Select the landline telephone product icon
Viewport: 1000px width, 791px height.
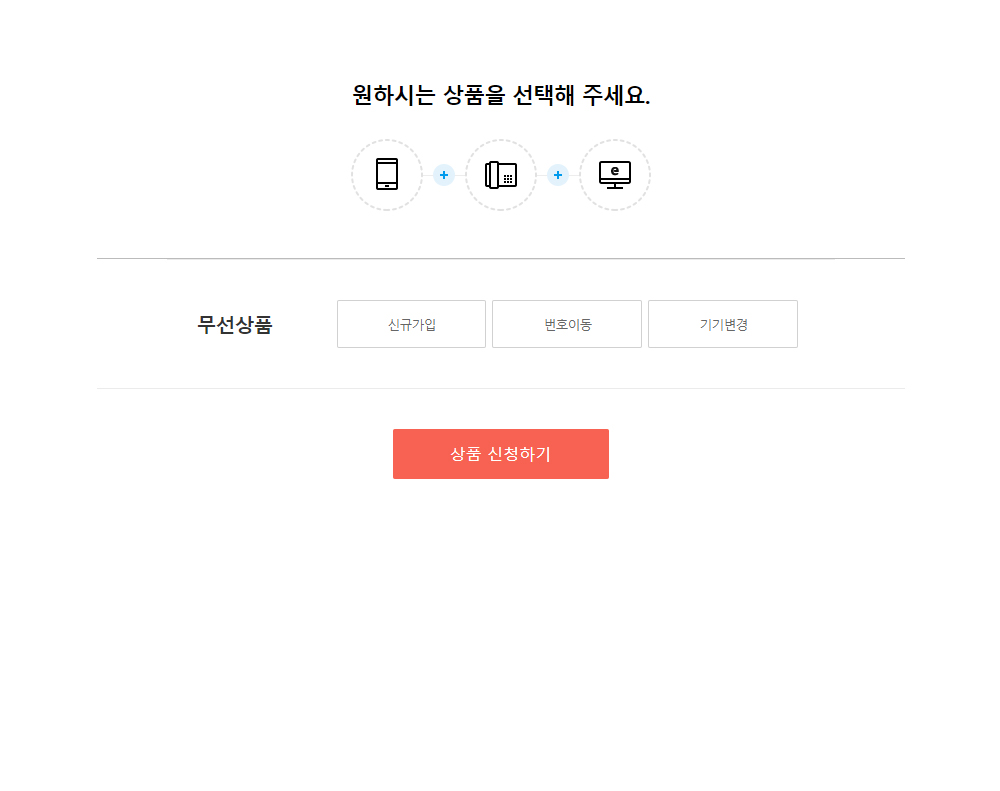pyautogui.click(x=501, y=175)
